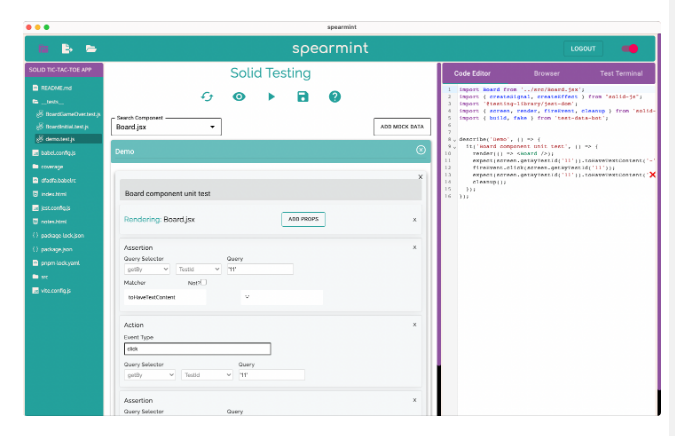Check the Not? checkbox in Assertion
The width and height of the screenshot is (675, 436).
tap(204, 282)
